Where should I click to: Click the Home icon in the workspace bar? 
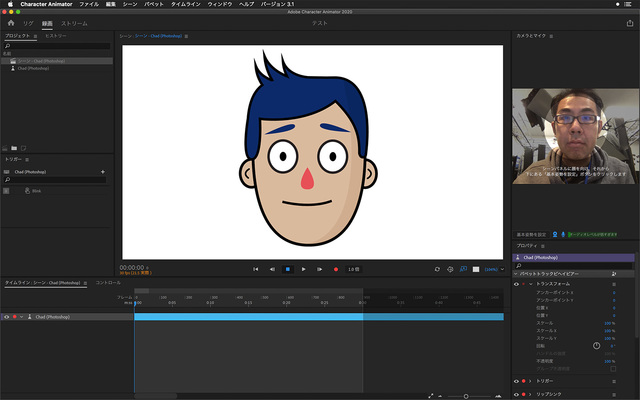pos(11,22)
